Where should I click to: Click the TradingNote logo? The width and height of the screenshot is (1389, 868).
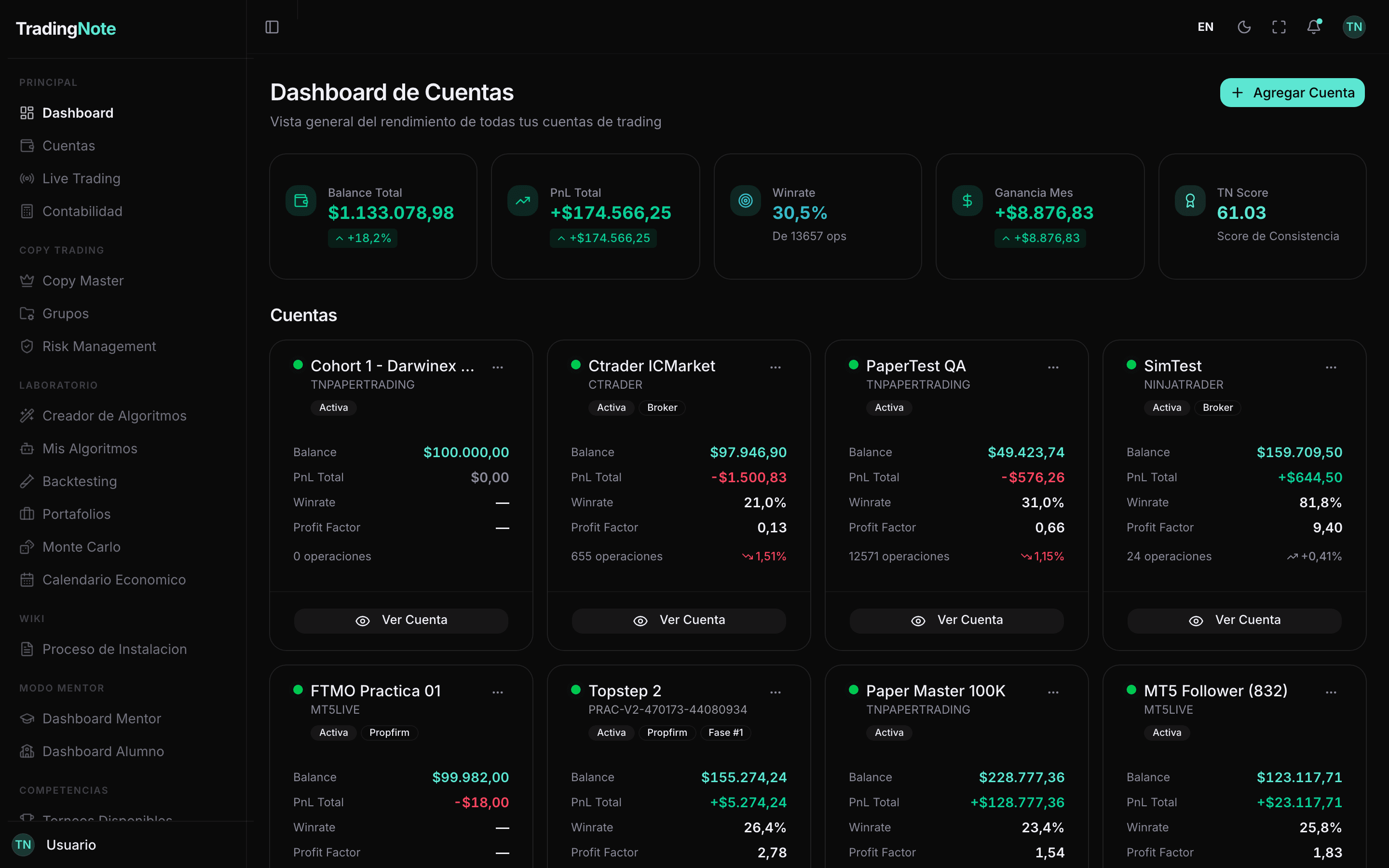[x=66, y=29]
